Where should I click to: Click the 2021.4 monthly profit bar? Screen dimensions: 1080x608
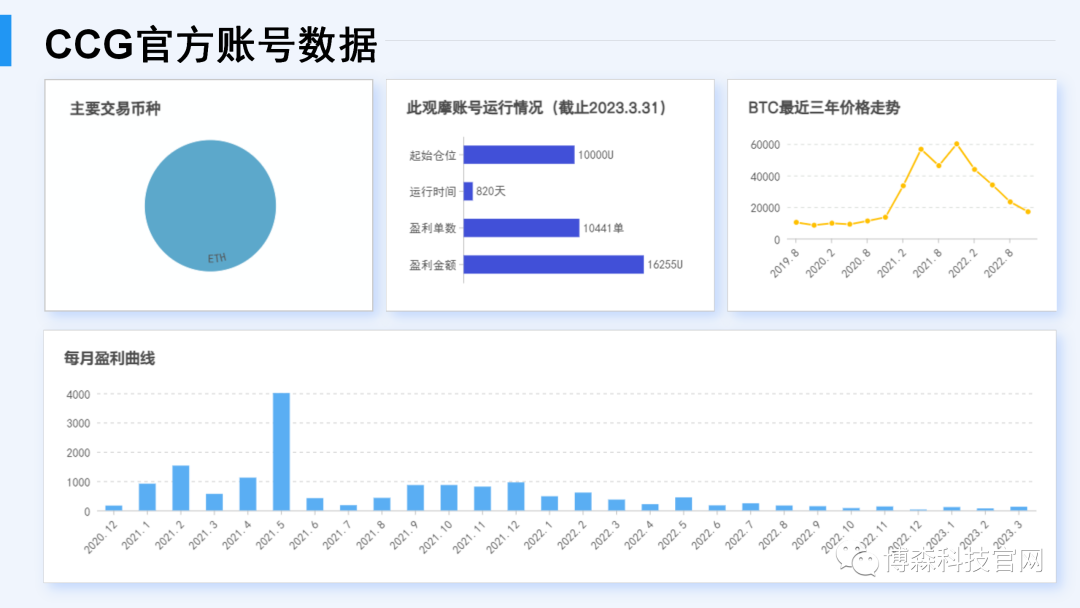248,494
